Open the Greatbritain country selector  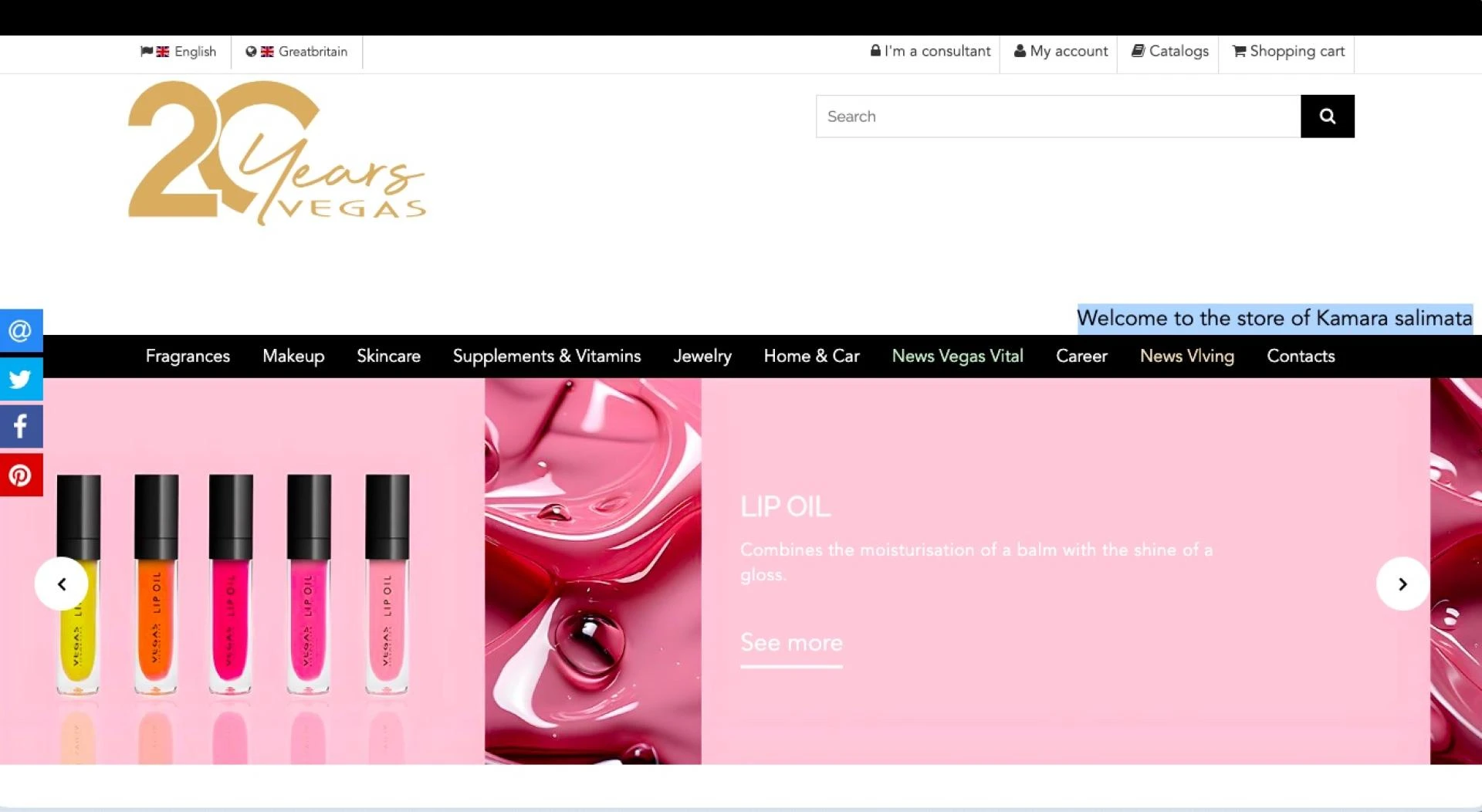pyautogui.click(x=296, y=52)
